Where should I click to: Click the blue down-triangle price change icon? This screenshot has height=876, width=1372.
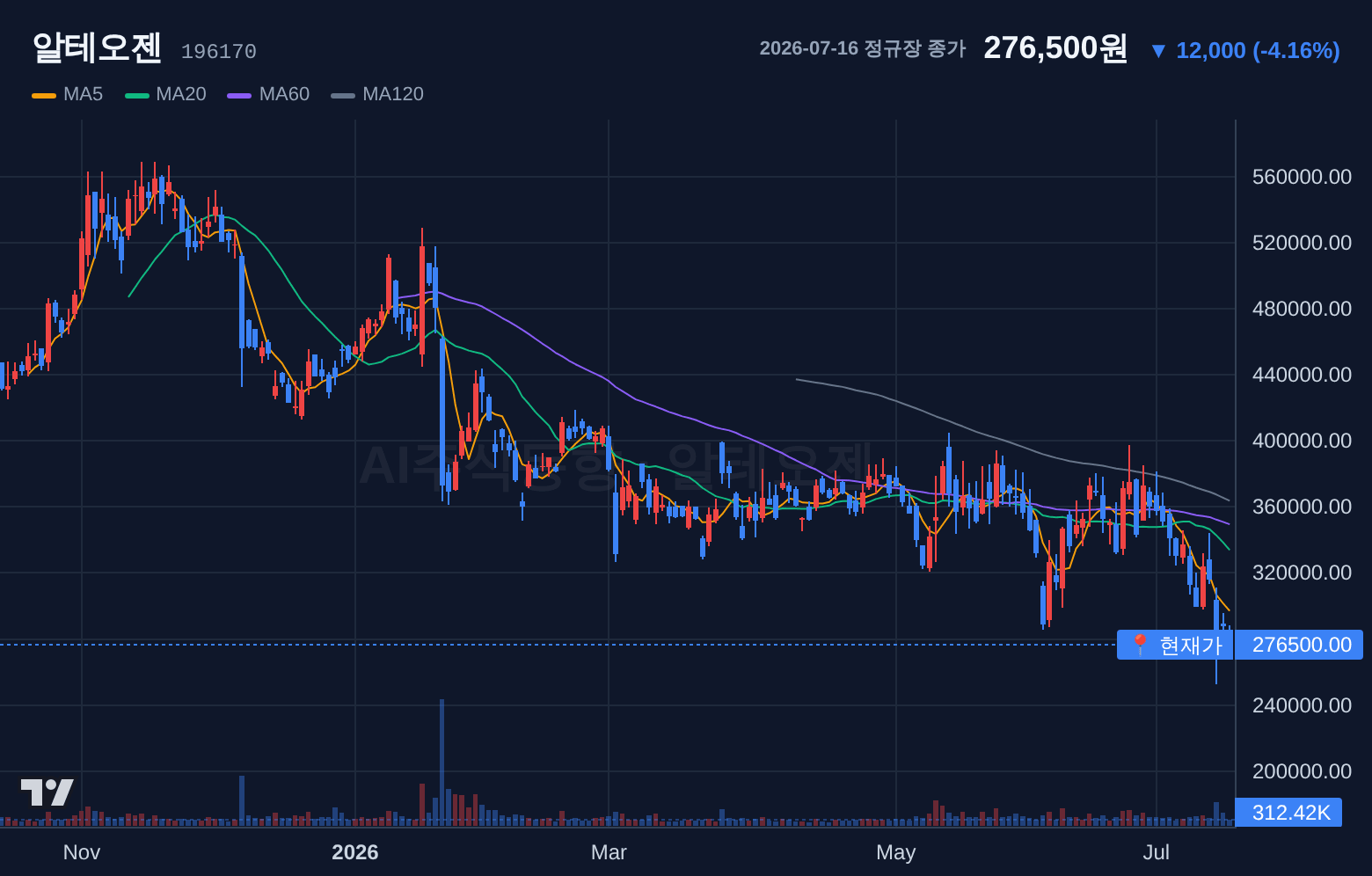click(x=1158, y=51)
